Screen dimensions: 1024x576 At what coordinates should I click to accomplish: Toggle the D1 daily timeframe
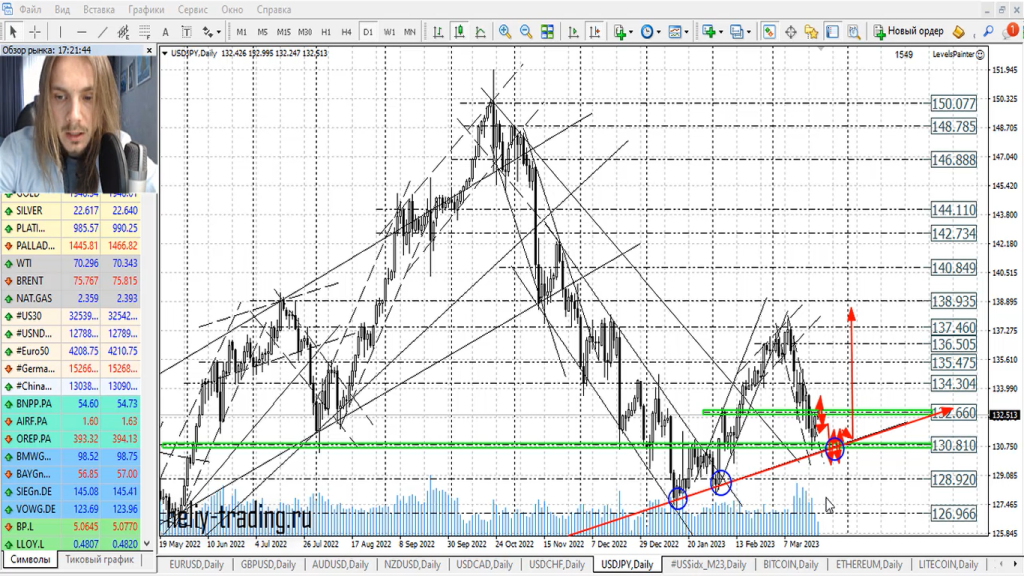pyautogui.click(x=368, y=31)
